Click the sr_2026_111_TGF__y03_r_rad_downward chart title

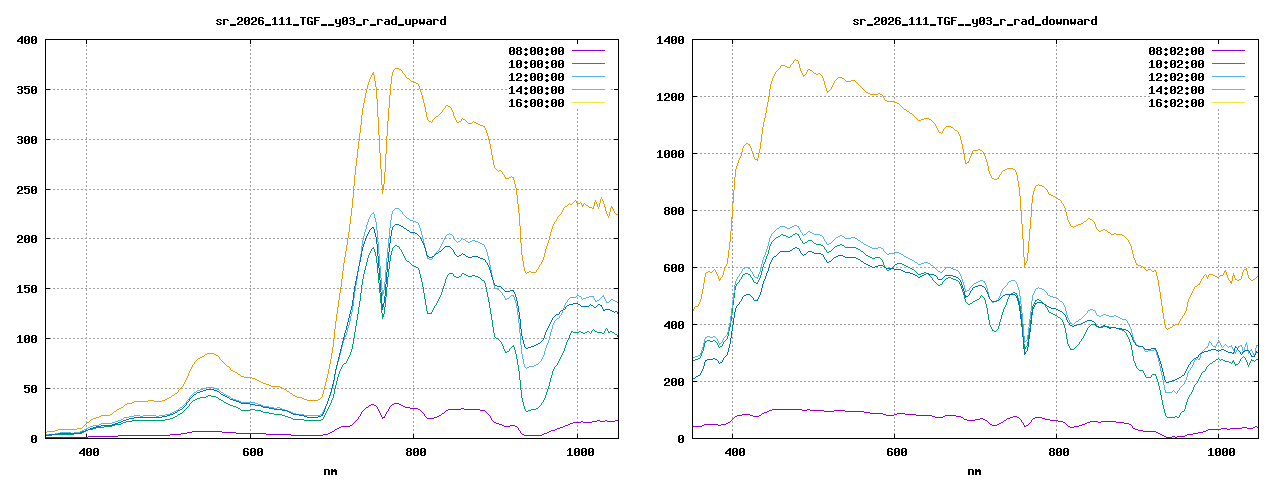click(x=974, y=21)
